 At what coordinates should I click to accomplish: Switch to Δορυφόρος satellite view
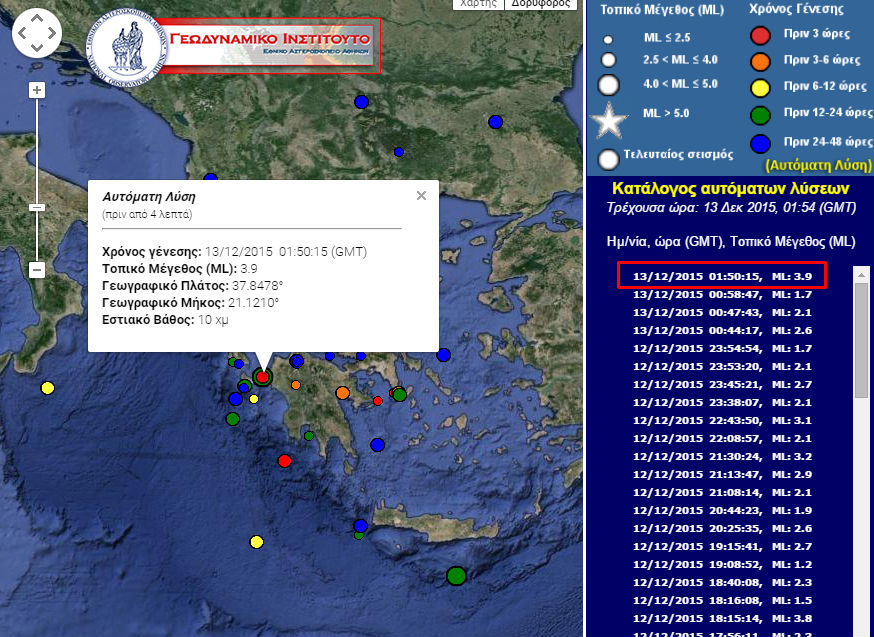click(541, 4)
